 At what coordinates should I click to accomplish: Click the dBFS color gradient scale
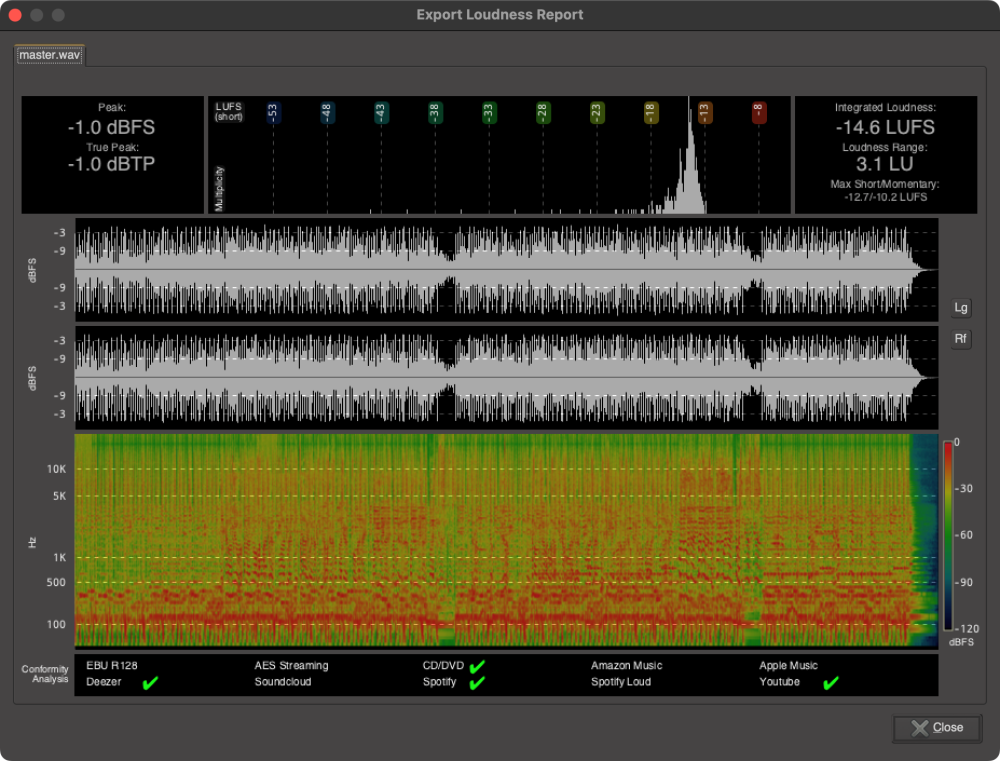pyautogui.click(x=947, y=535)
